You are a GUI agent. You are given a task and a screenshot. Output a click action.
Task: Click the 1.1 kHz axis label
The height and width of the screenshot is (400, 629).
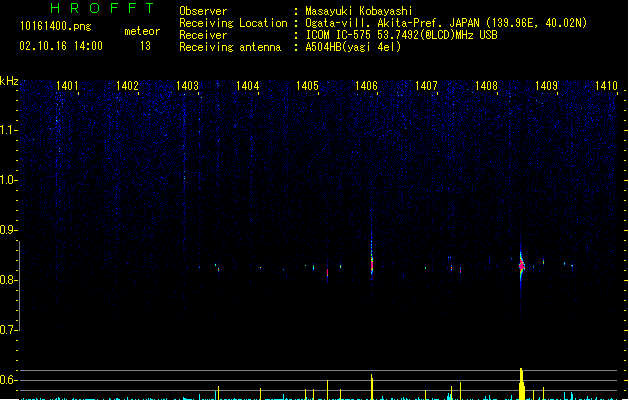pos(8,130)
